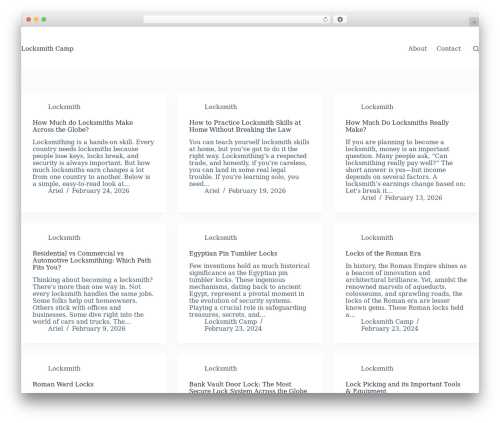Screen dimensions: 500x423
Task: Open 'How Much Do Locksmiths Really Make?' article
Action: pos(397,126)
